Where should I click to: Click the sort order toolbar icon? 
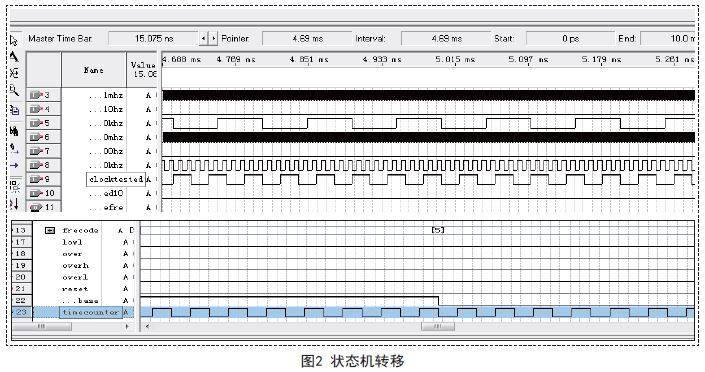pos(14,203)
